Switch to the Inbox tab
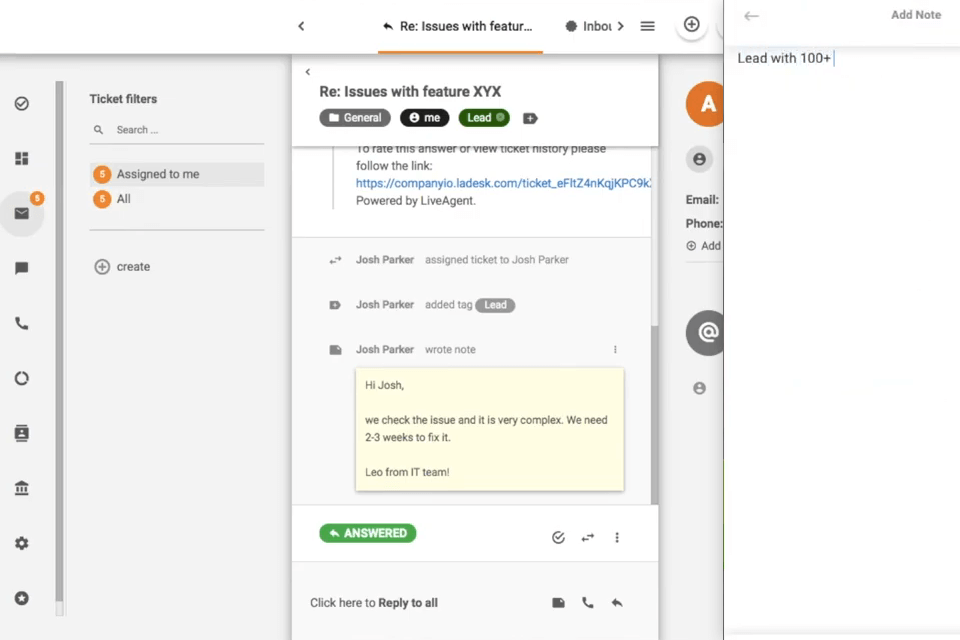 tap(589, 26)
